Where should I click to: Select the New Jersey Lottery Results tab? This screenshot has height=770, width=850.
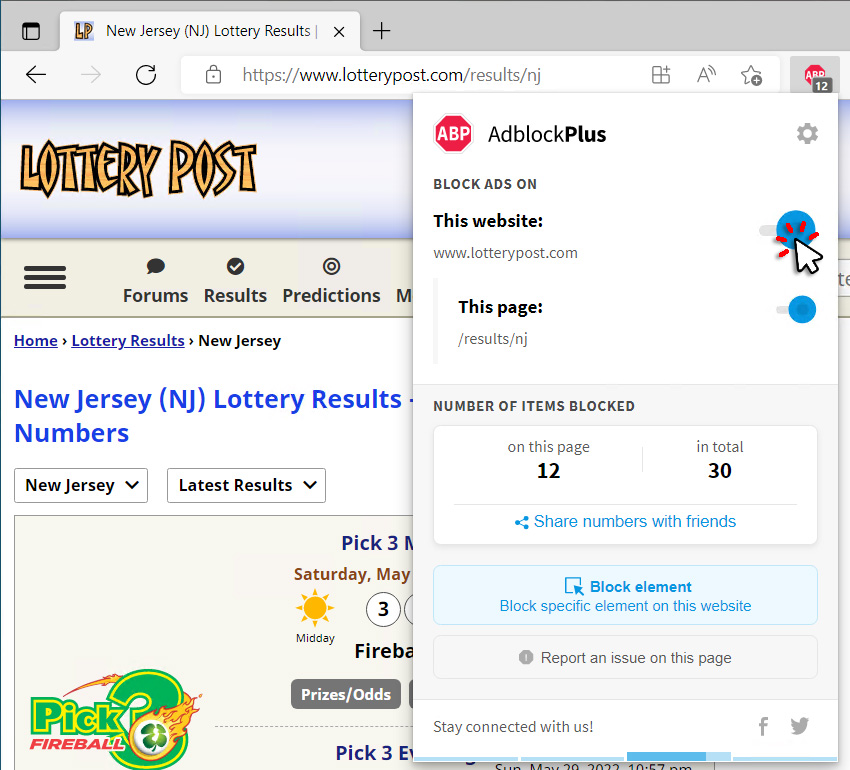[x=209, y=31]
